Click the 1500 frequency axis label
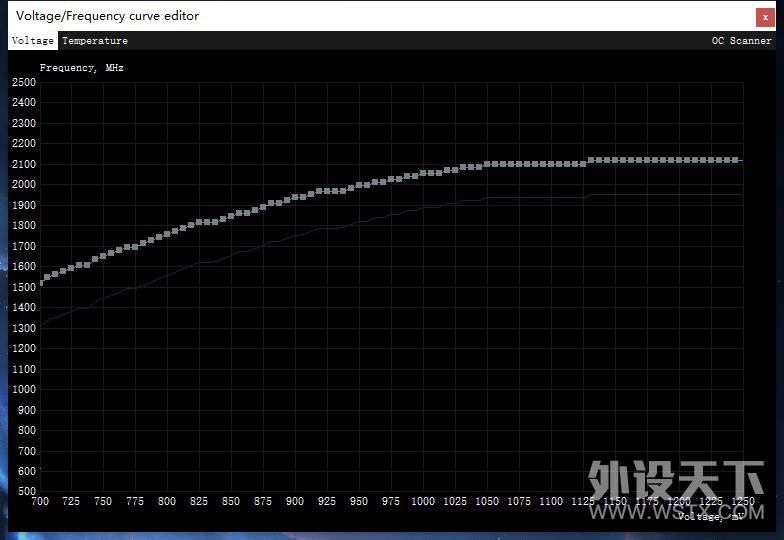Screen dimensions: 784x540 [x=24, y=287]
